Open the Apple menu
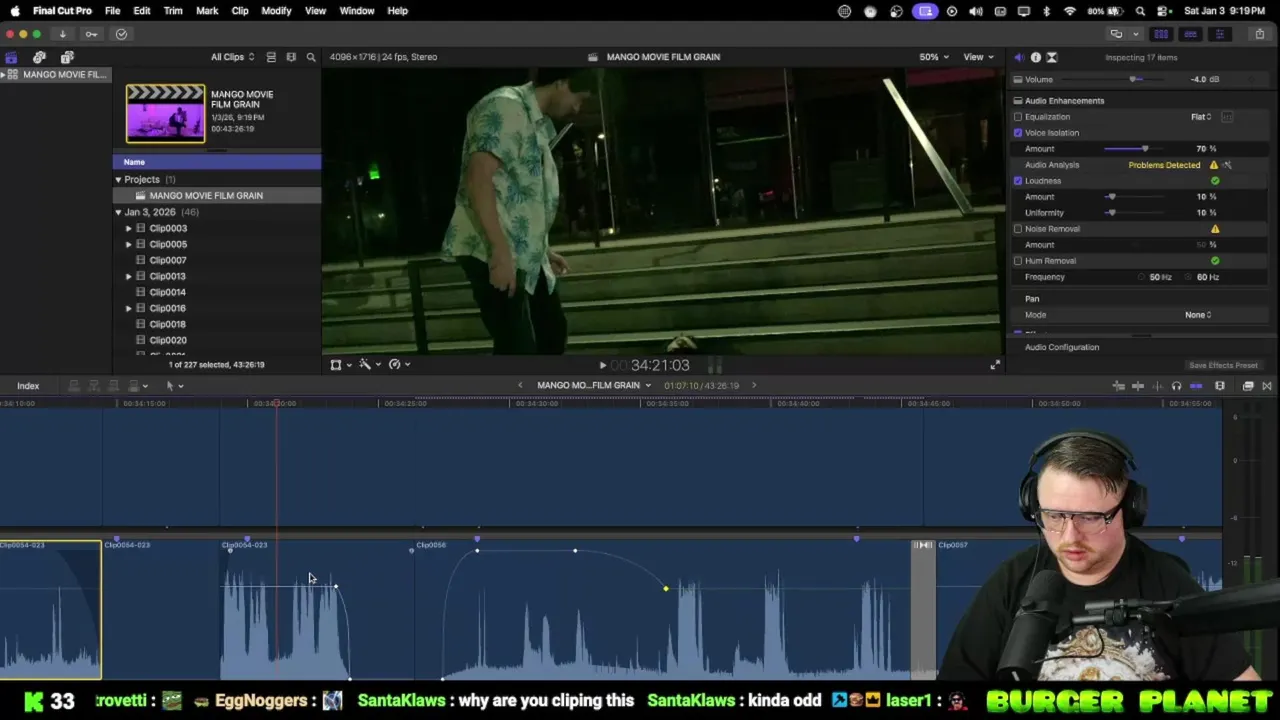 coord(14,11)
